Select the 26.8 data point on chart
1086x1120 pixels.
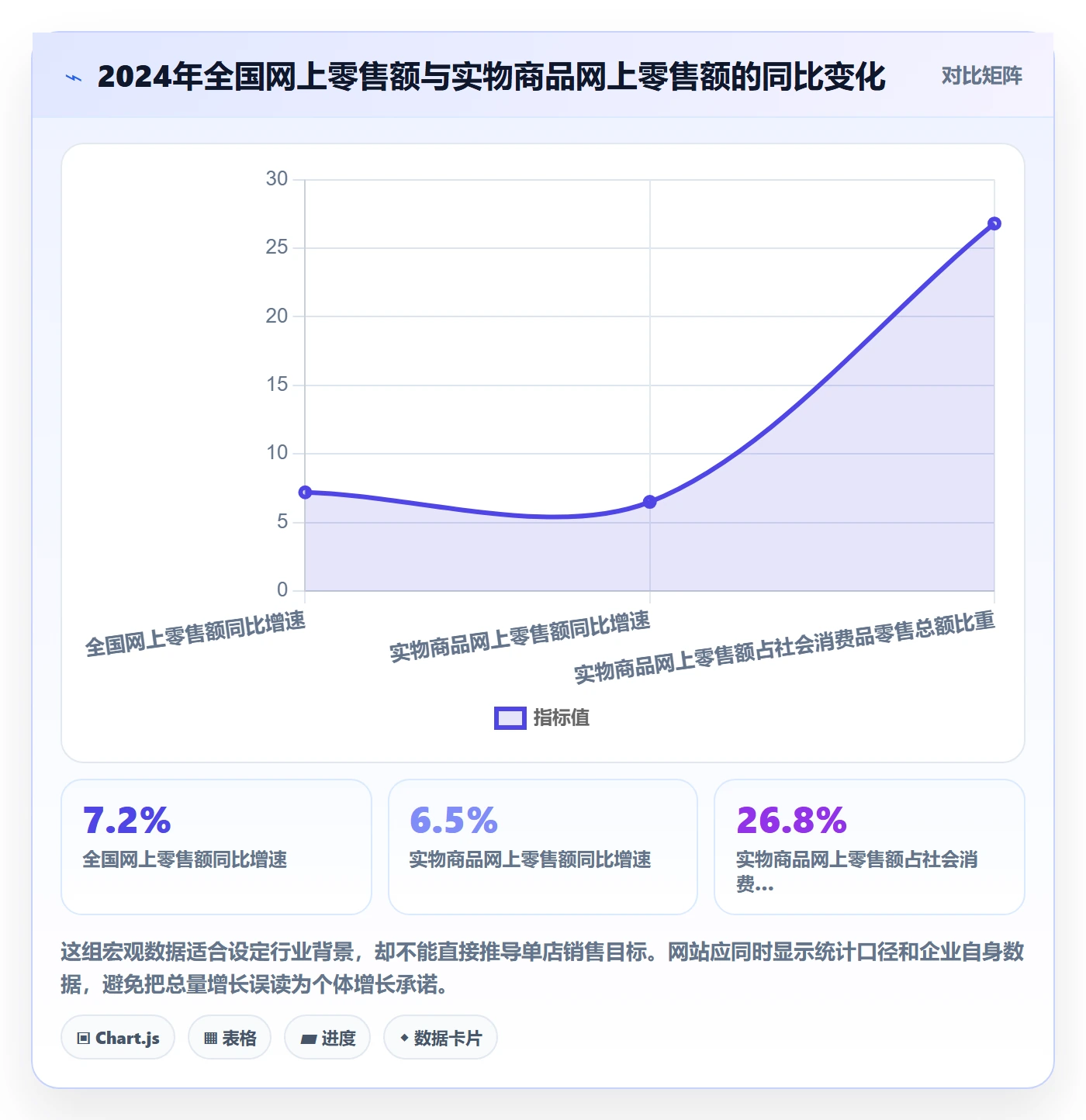994,223
